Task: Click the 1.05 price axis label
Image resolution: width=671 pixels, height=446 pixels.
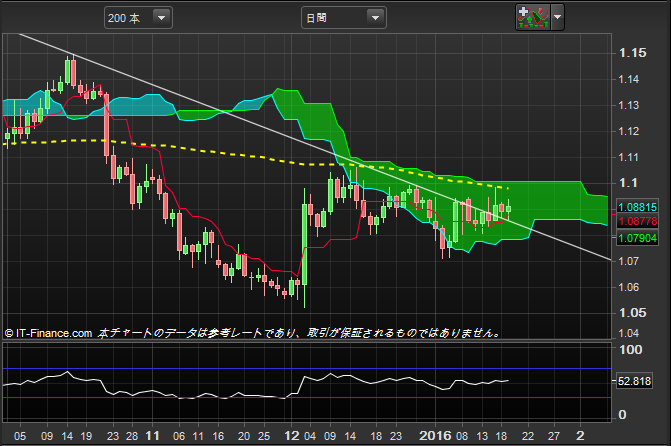Action: tap(632, 313)
